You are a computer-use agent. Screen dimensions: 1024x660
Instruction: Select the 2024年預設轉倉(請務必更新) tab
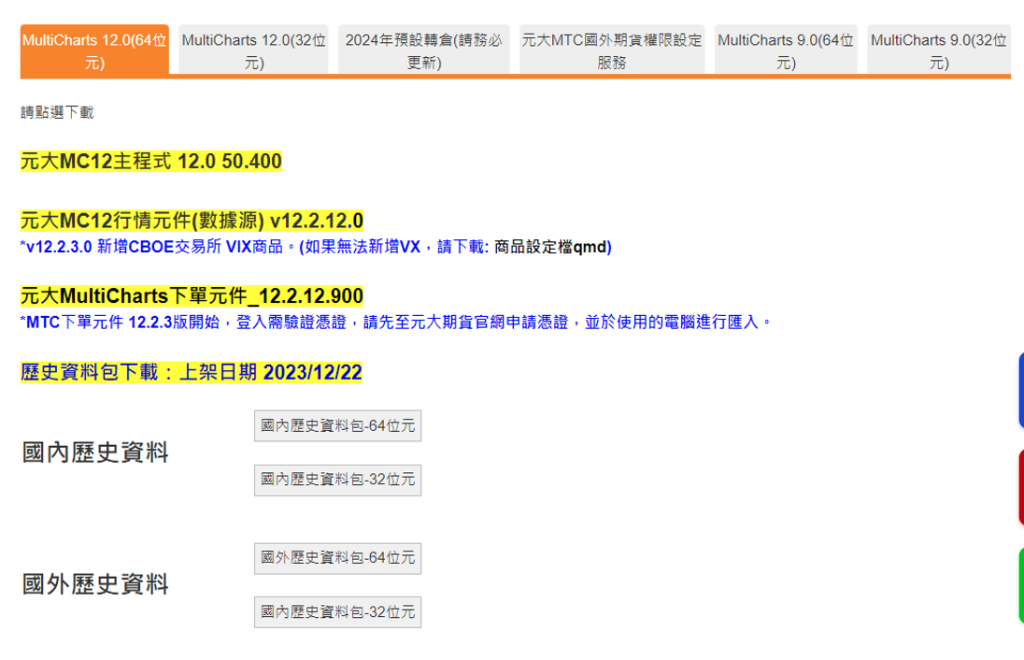pyautogui.click(x=424, y=51)
